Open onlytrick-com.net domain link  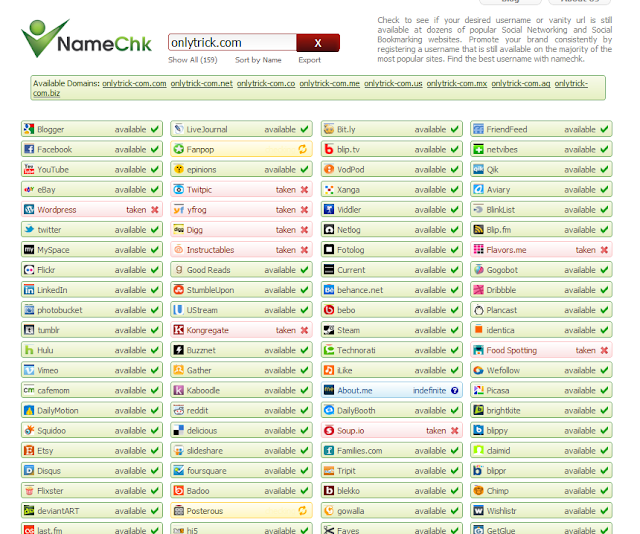coord(202,83)
